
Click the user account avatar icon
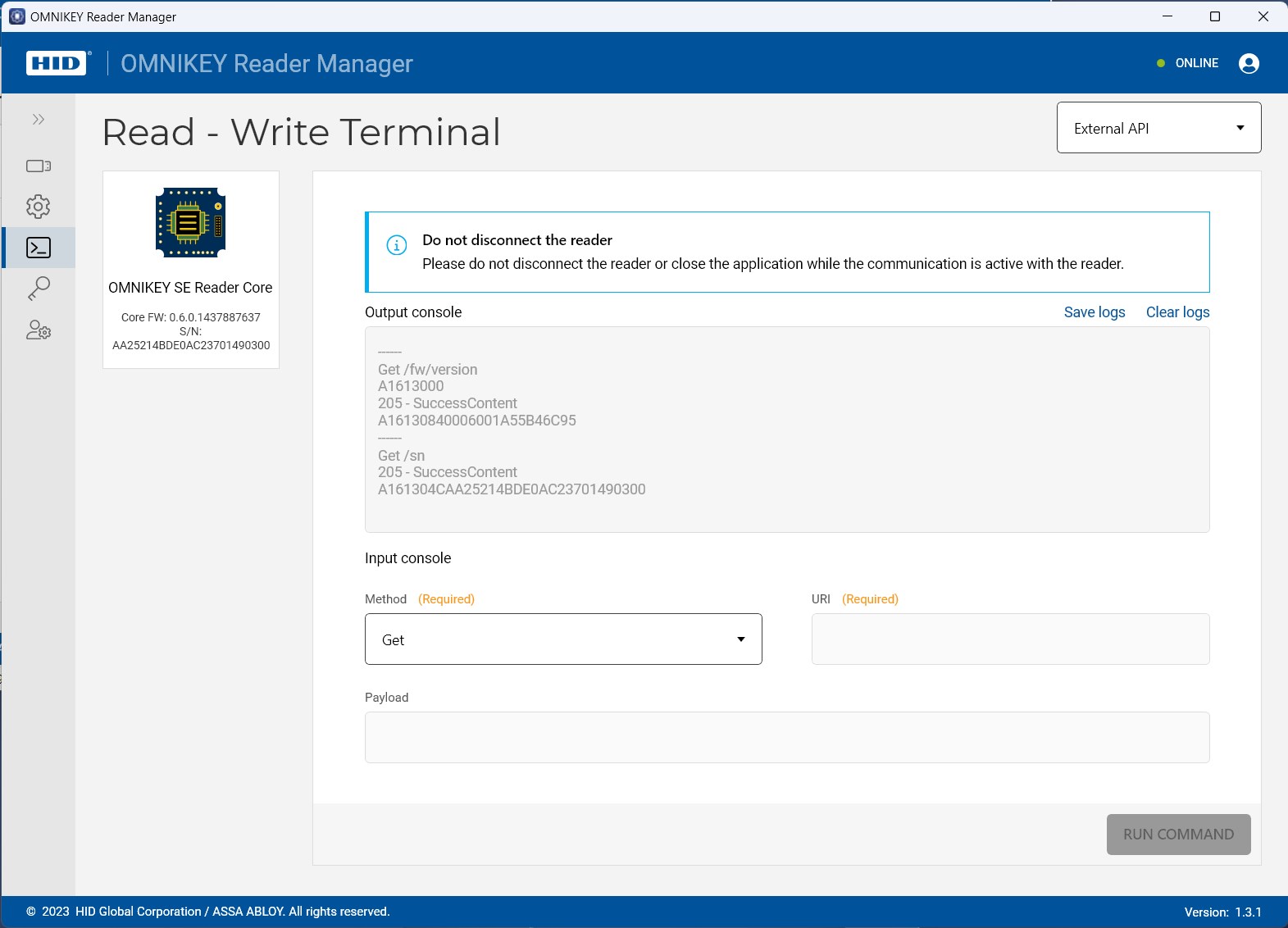coord(1249,63)
